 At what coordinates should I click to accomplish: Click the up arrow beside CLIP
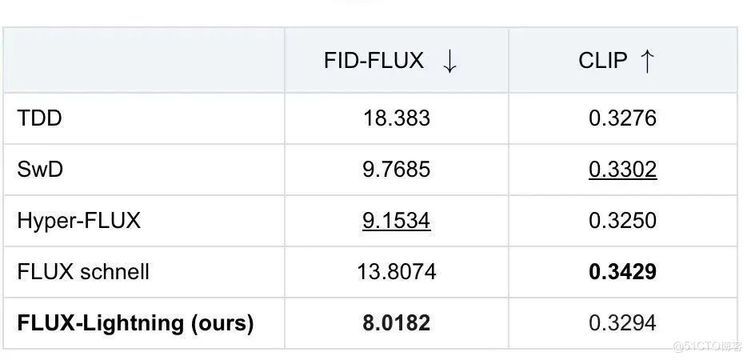(647, 61)
